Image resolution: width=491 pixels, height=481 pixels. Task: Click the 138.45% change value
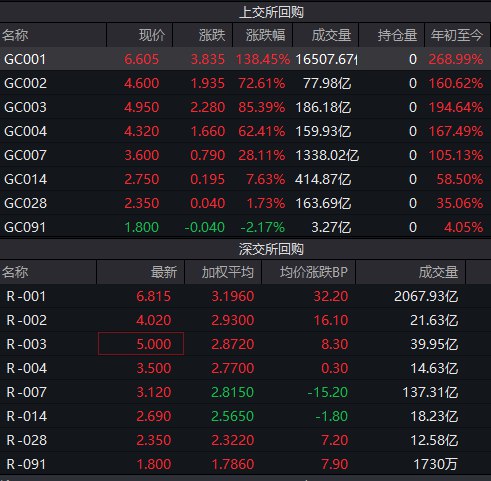tap(263, 59)
